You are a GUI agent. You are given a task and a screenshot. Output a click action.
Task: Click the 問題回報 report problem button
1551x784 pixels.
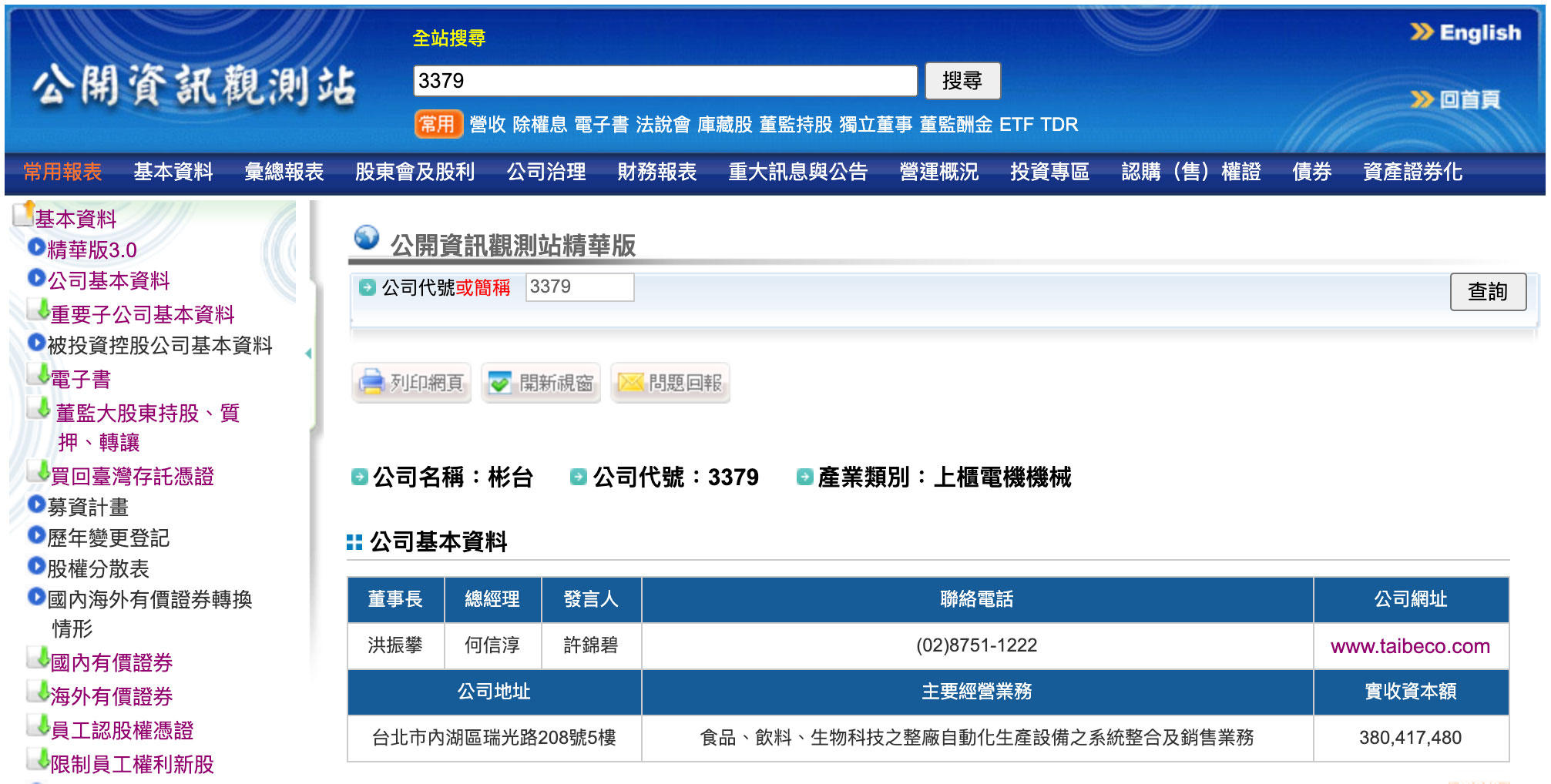click(x=670, y=383)
